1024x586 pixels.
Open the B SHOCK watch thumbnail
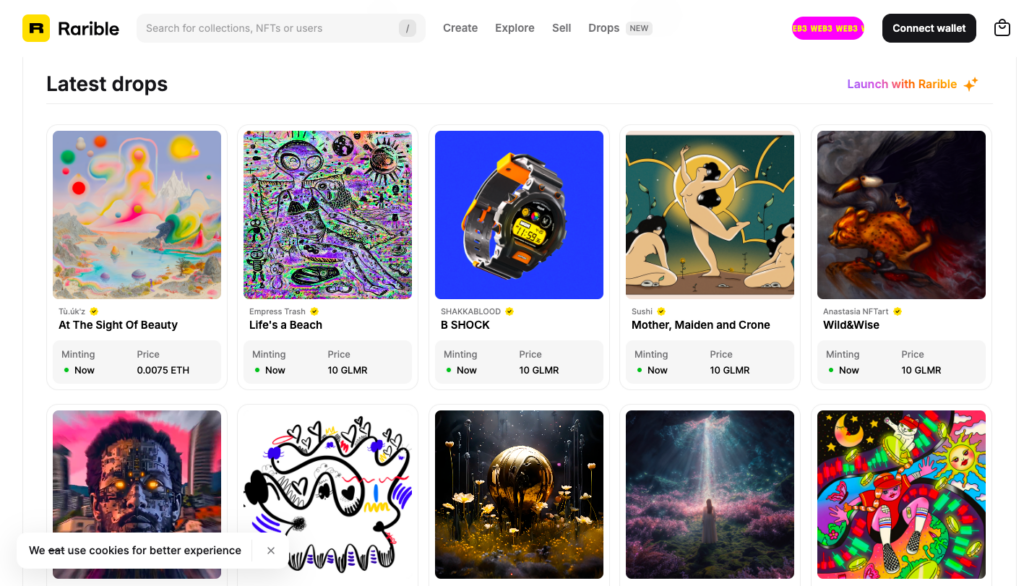coord(519,215)
